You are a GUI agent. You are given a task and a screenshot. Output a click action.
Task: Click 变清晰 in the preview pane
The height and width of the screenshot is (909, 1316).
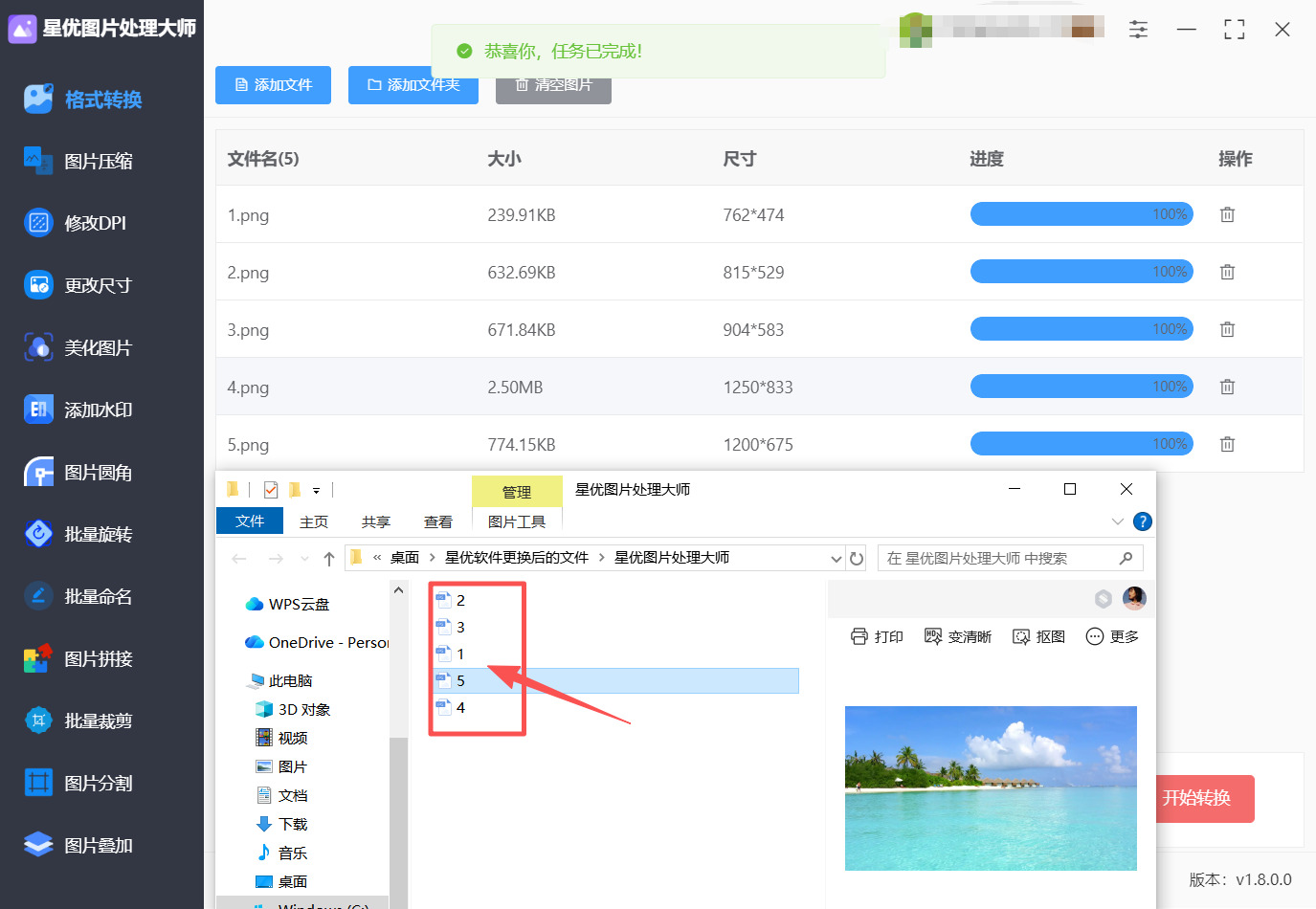coord(958,636)
